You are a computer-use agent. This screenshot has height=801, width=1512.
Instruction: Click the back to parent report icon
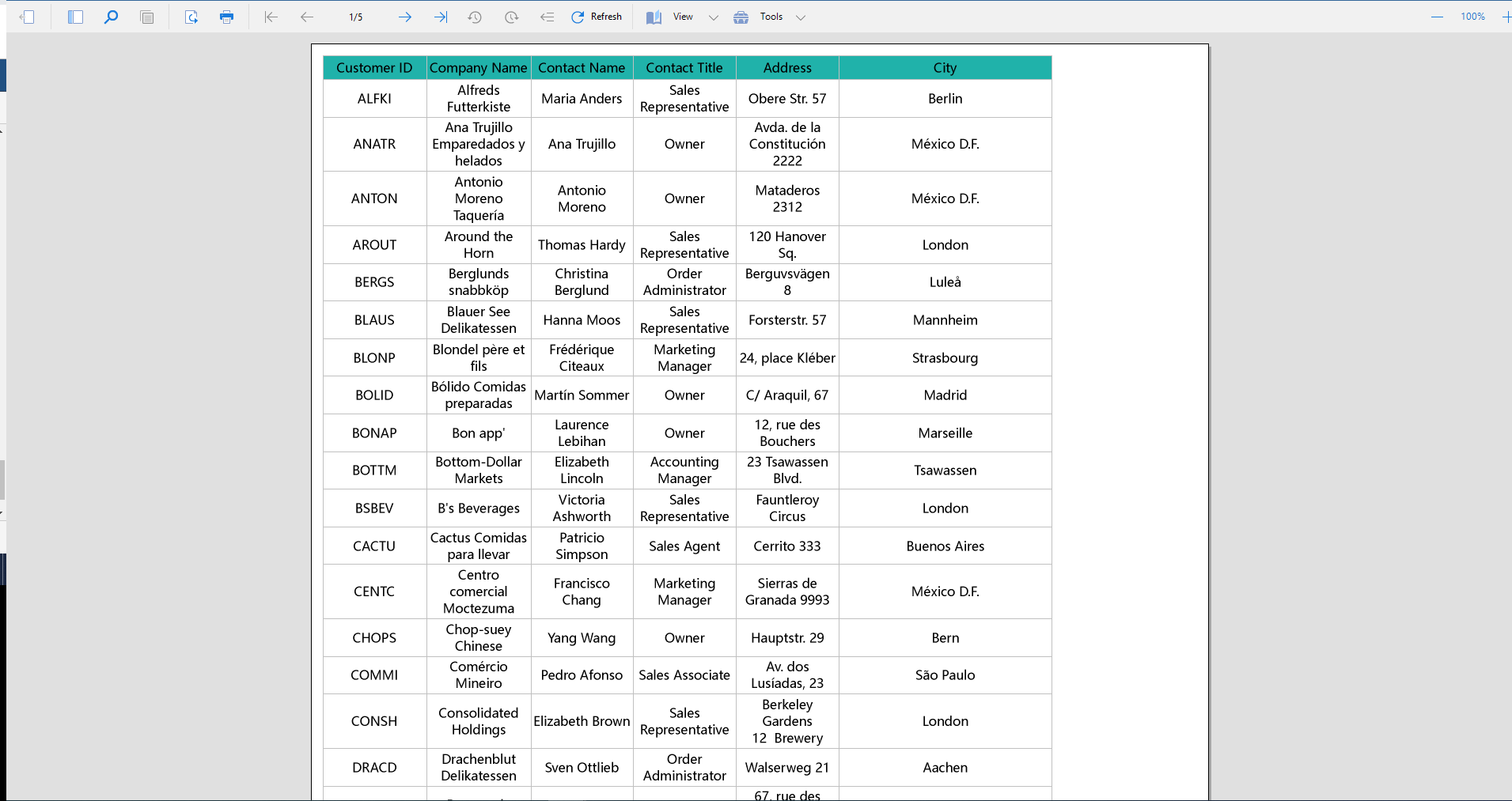click(547, 17)
